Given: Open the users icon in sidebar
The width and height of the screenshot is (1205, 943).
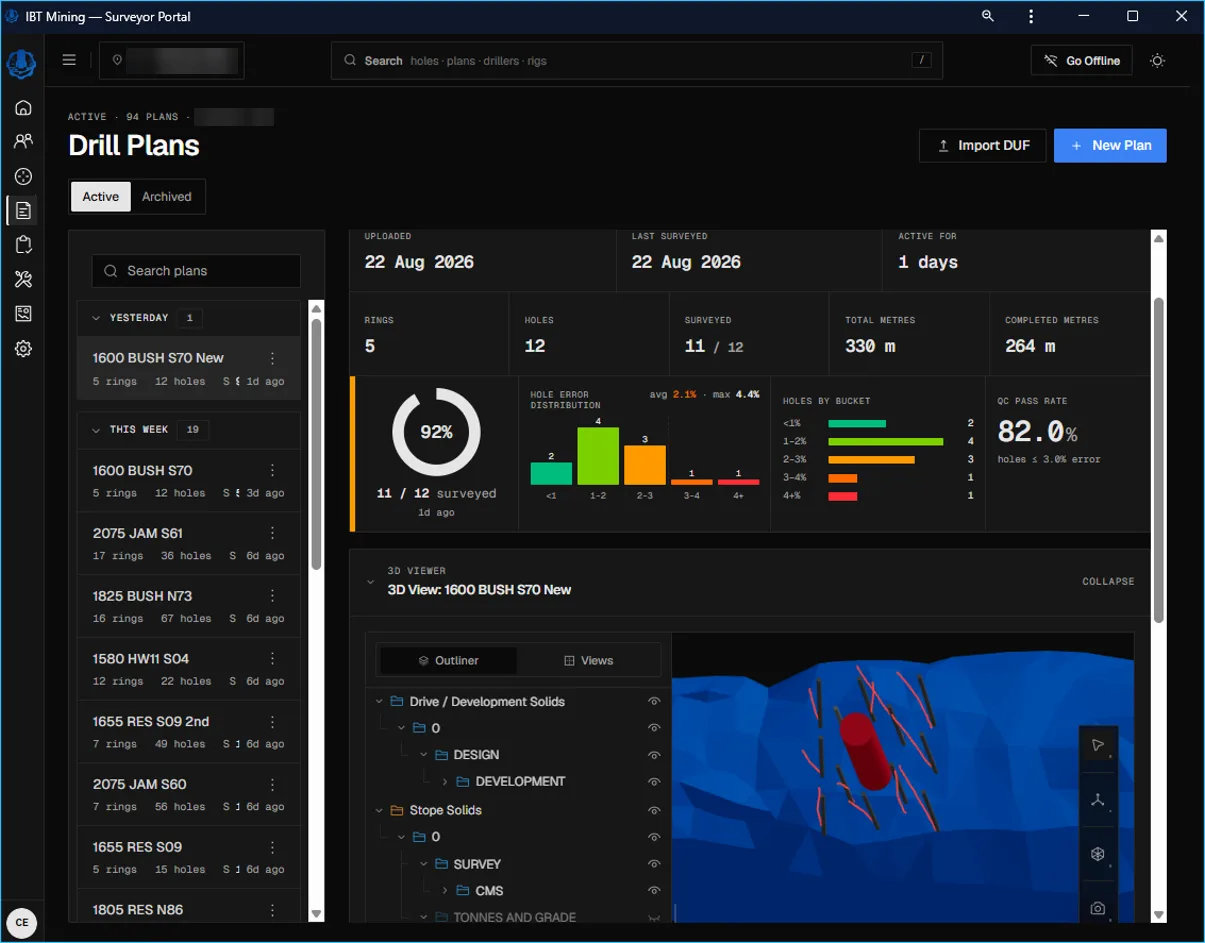Looking at the screenshot, I should (23, 142).
